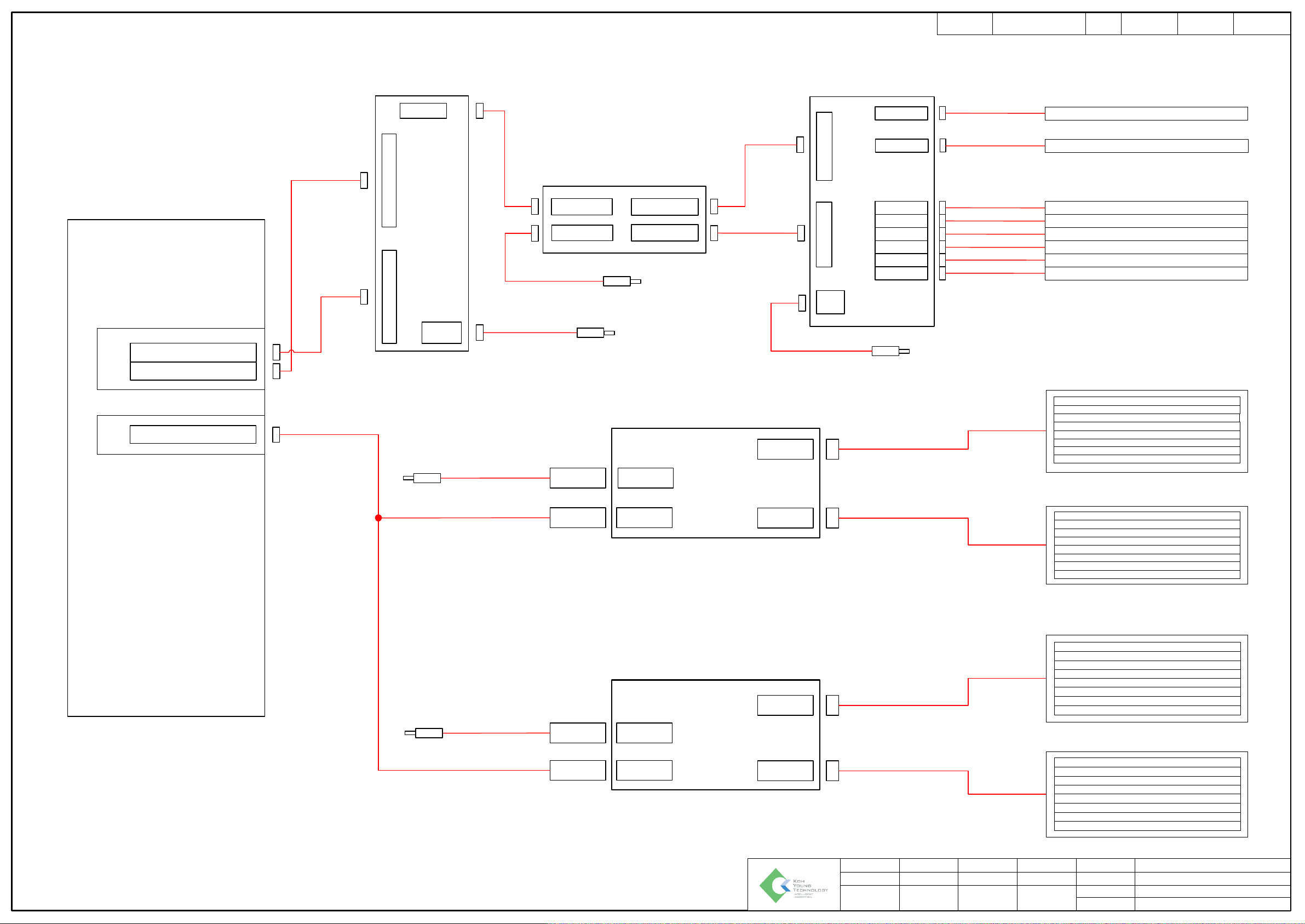Click the small wire crossover hop near the left block connectors
Viewport: 1305px width, 924px height.
291,352
